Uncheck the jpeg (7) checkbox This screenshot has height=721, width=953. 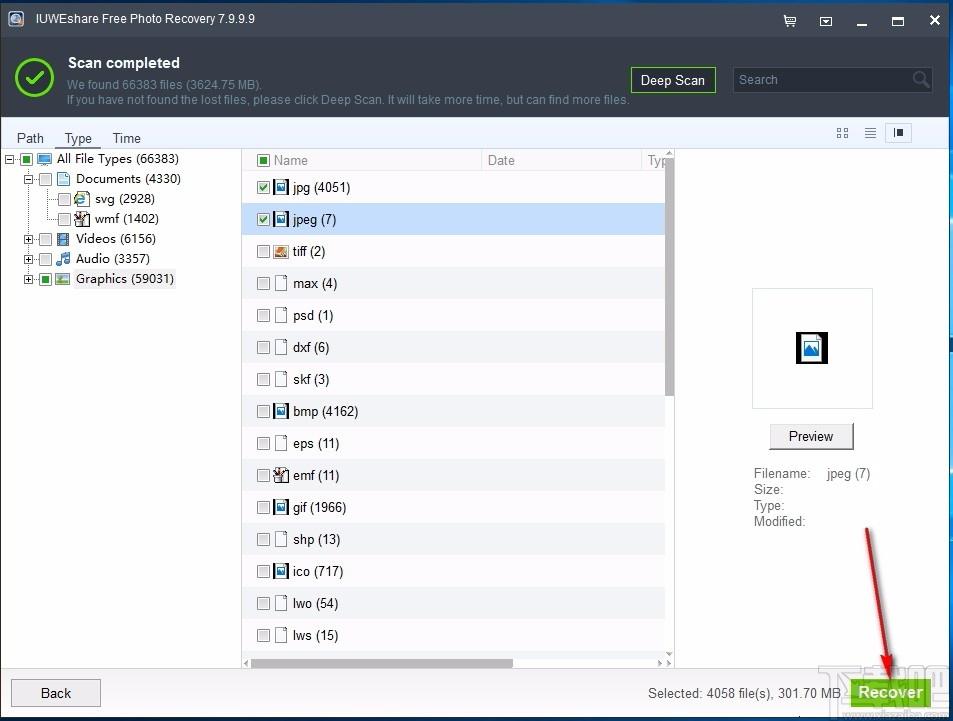263,219
